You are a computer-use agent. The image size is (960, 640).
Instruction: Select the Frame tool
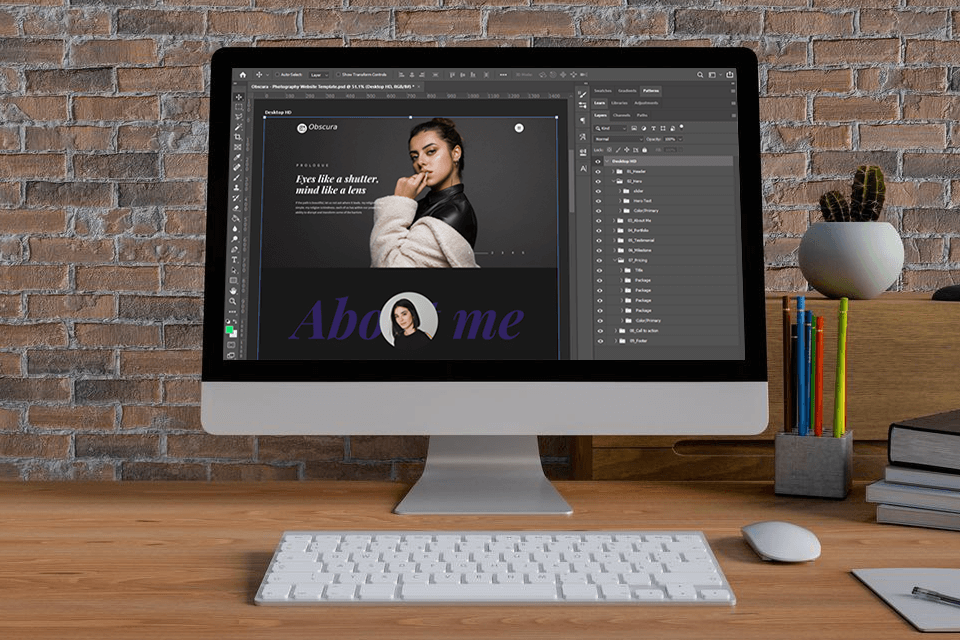click(x=238, y=148)
